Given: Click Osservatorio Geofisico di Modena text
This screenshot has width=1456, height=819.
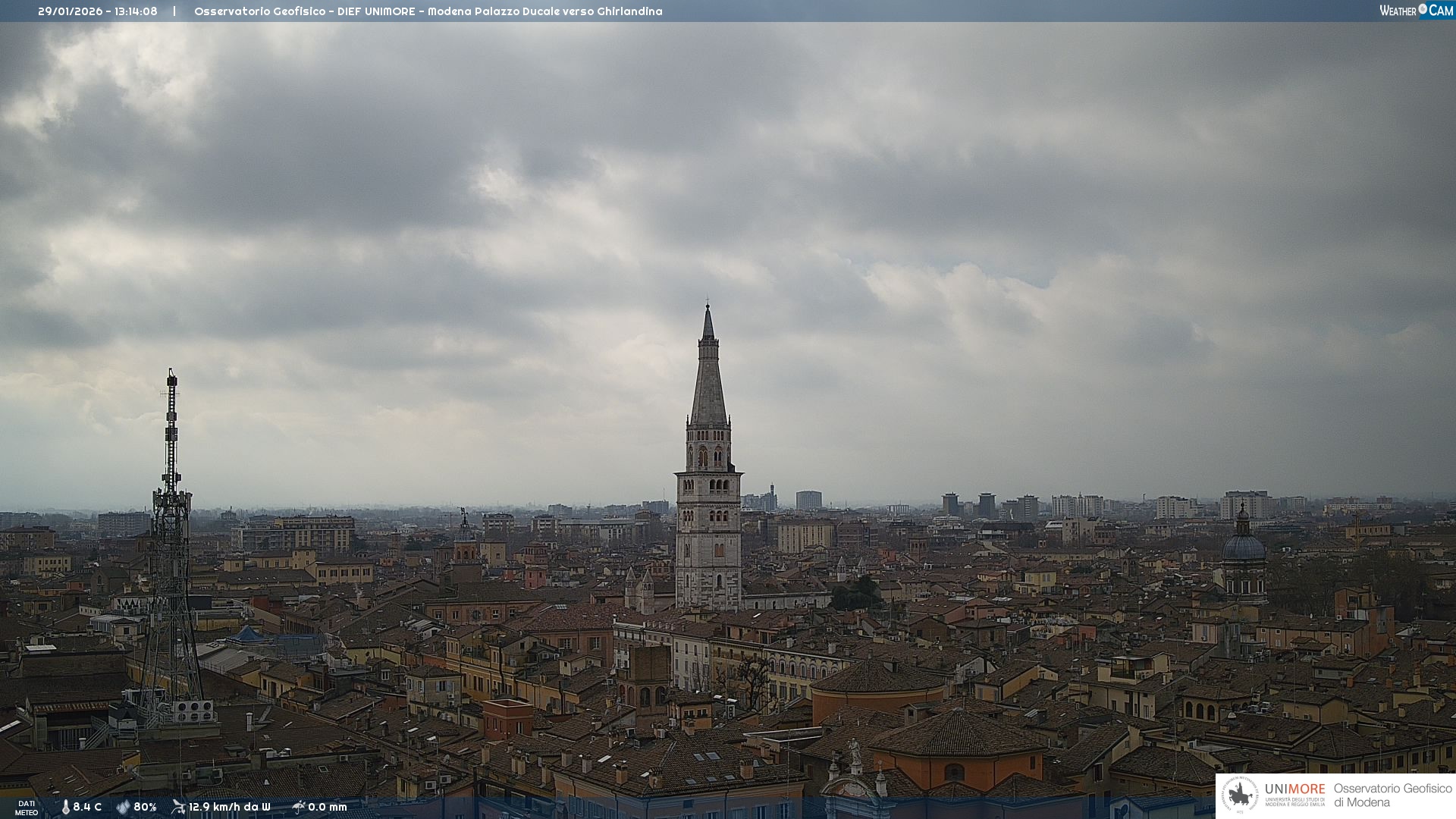Looking at the screenshot, I should pyautogui.click(x=1392, y=795).
